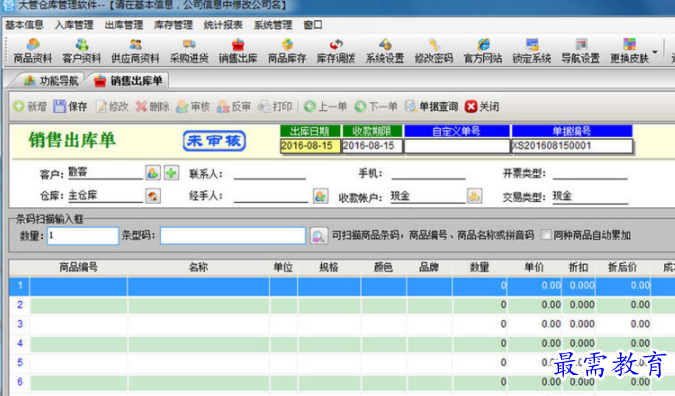The width and height of the screenshot is (675, 396).
Task: Click the 未审核 status badge
Action: 214,141
